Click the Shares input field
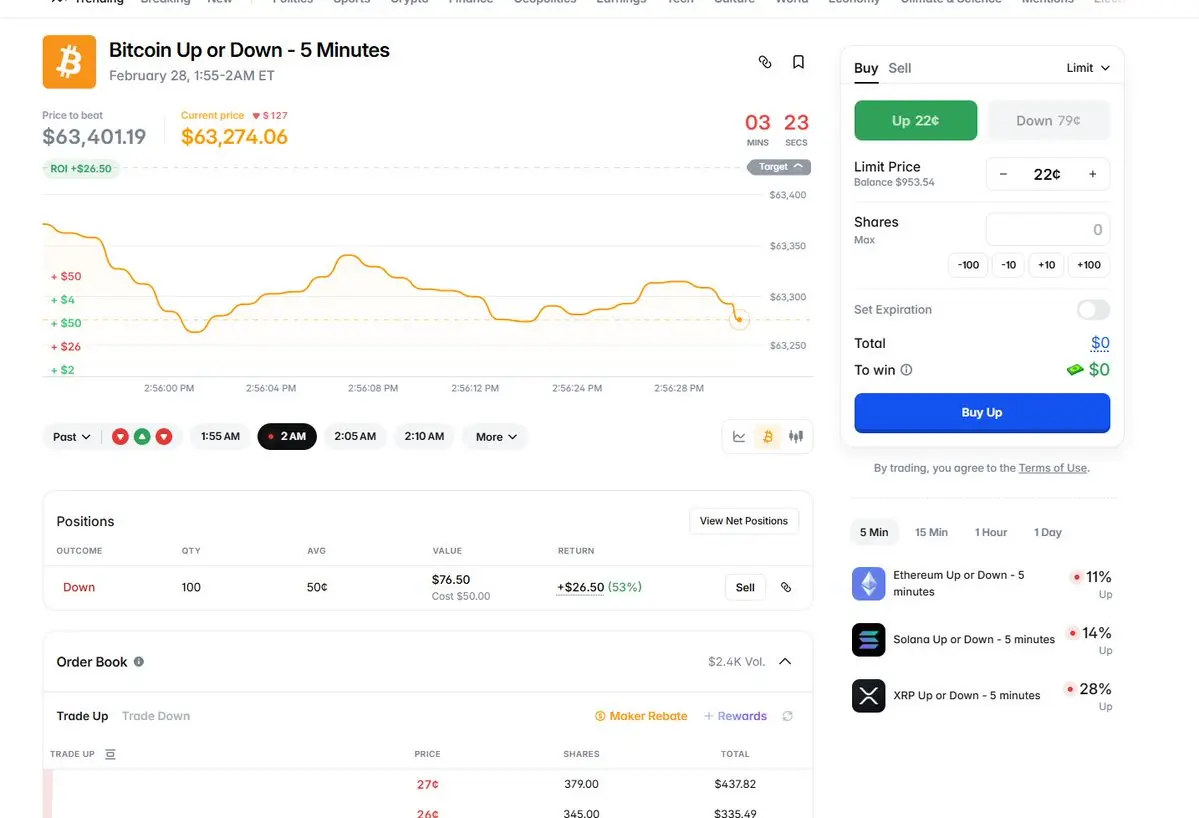Viewport: 1199px width, 818px height. pyautogui.click(x=1047, y=230)
